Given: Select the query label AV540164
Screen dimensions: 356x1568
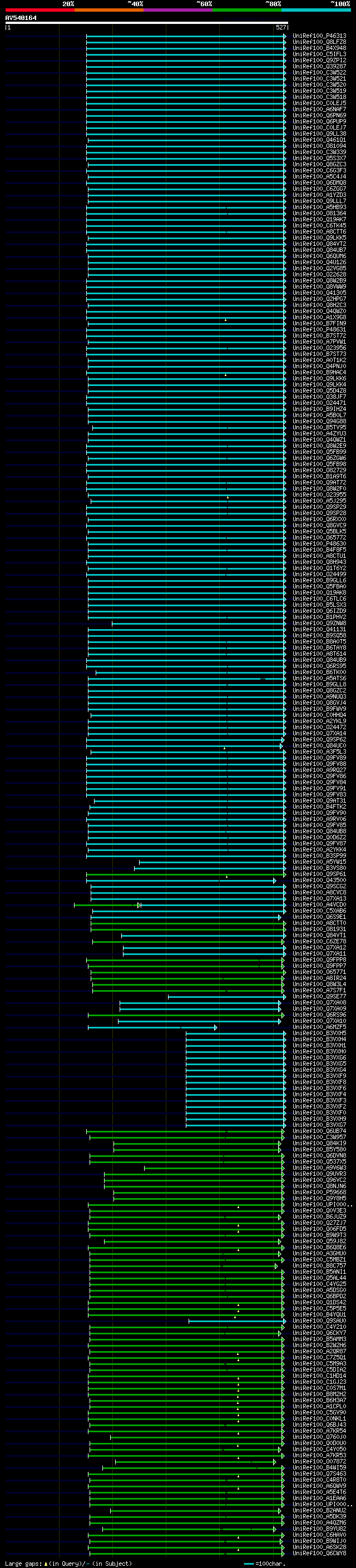Looking at the screenshot, I should click(21, 18).
